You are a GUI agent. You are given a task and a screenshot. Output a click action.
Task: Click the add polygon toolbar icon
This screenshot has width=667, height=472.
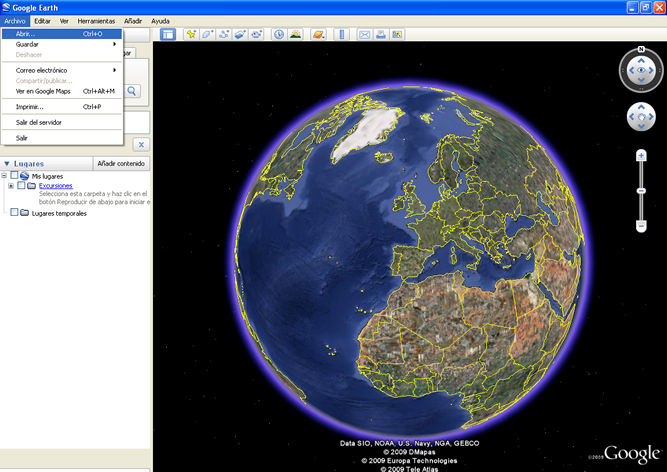point(207,34)
